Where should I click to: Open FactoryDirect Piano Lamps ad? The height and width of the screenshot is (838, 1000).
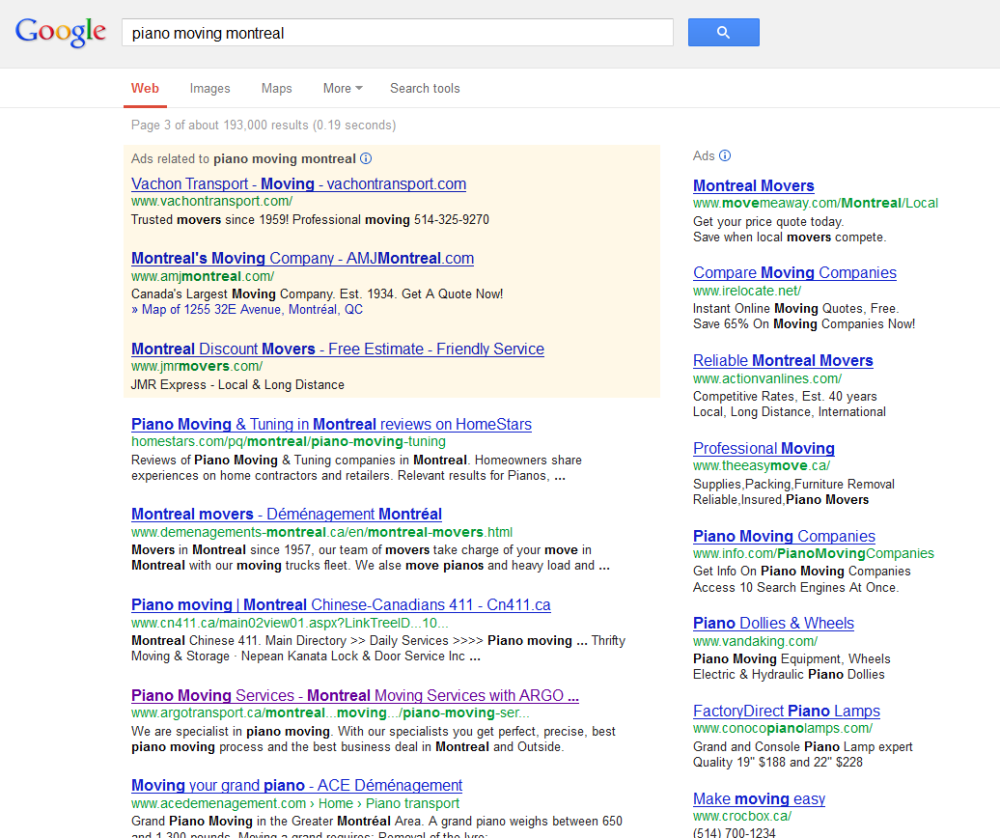pos(786,711)
